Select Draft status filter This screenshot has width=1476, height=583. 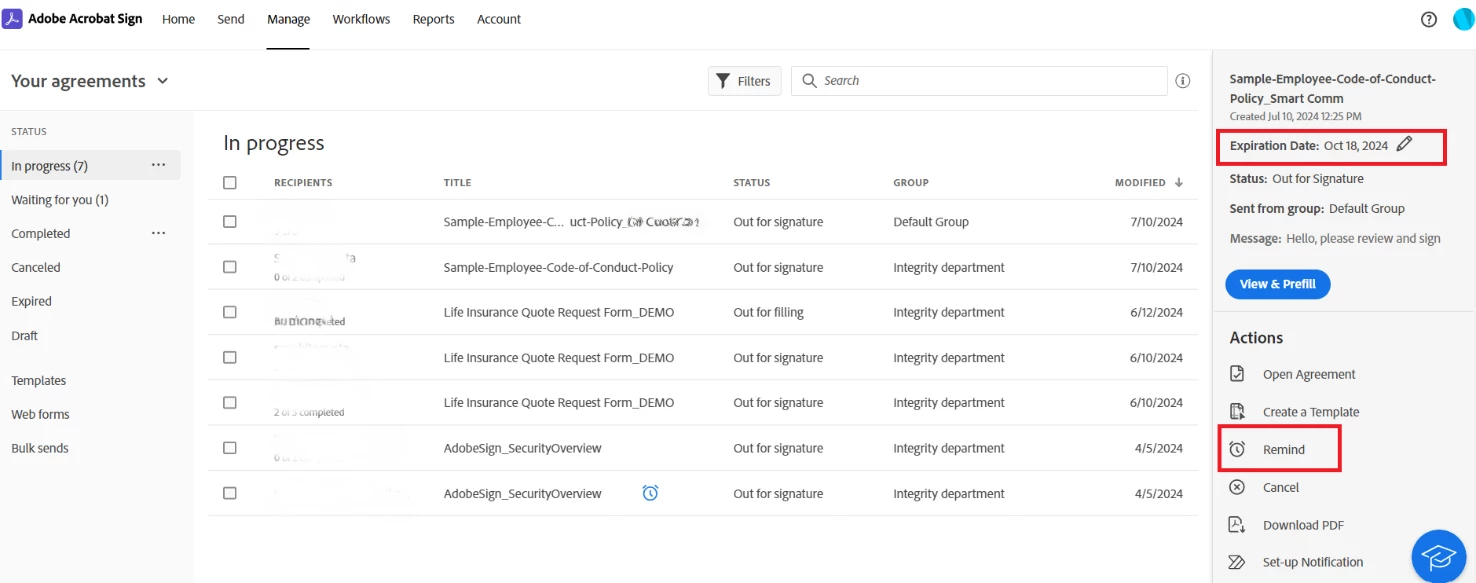25,336
